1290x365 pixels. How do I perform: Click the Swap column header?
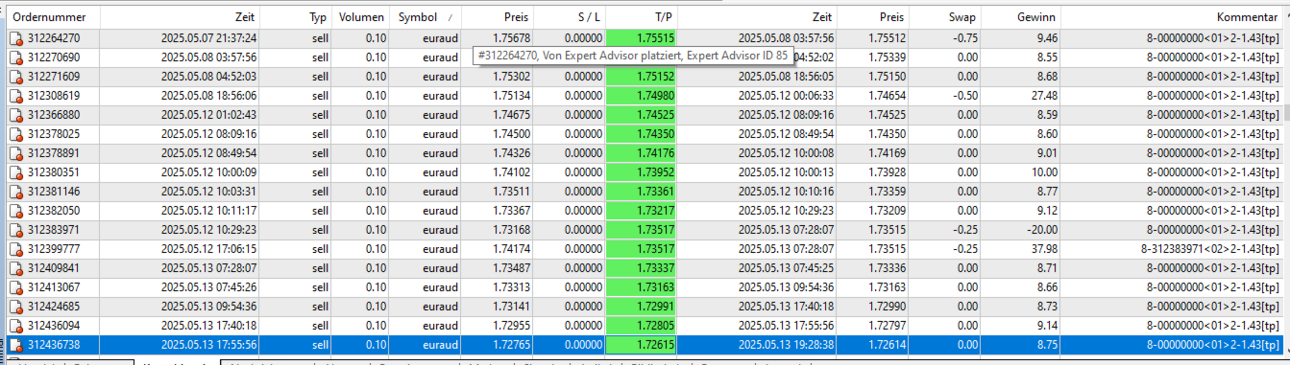(946, 18)
